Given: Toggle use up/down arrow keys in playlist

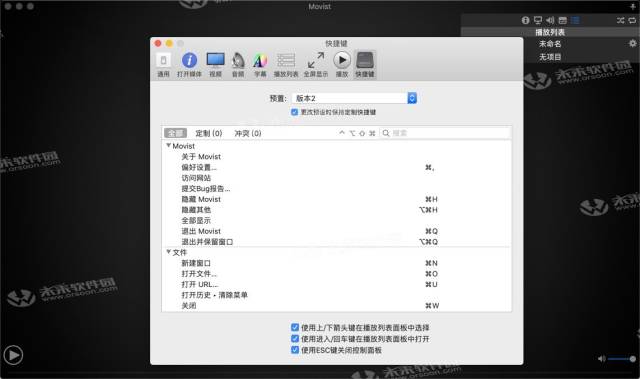Looking at the screenshot, I should [x=295, y=327].
